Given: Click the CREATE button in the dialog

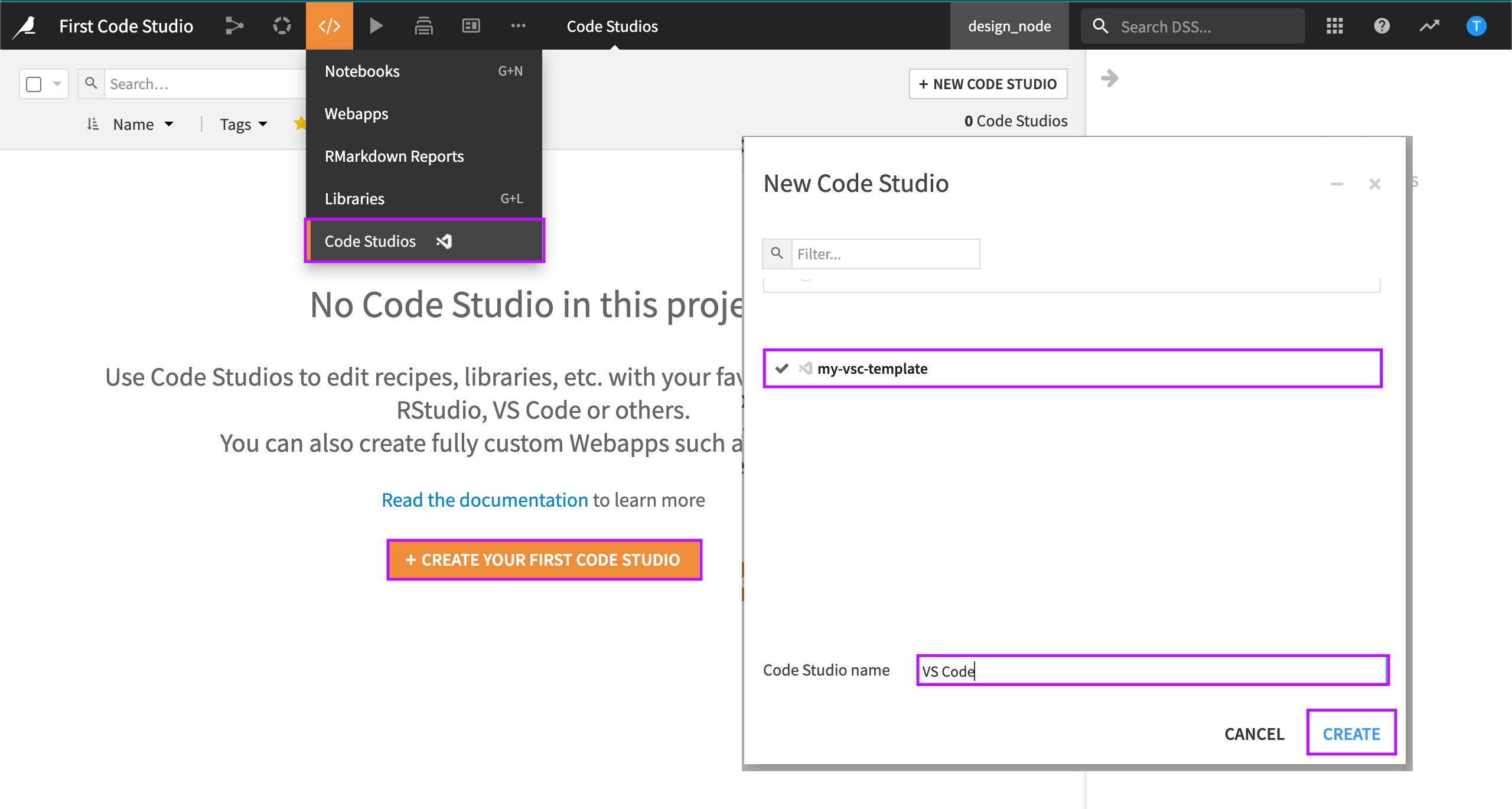Looking at the screenshot, I should (x=1351, y=733).
